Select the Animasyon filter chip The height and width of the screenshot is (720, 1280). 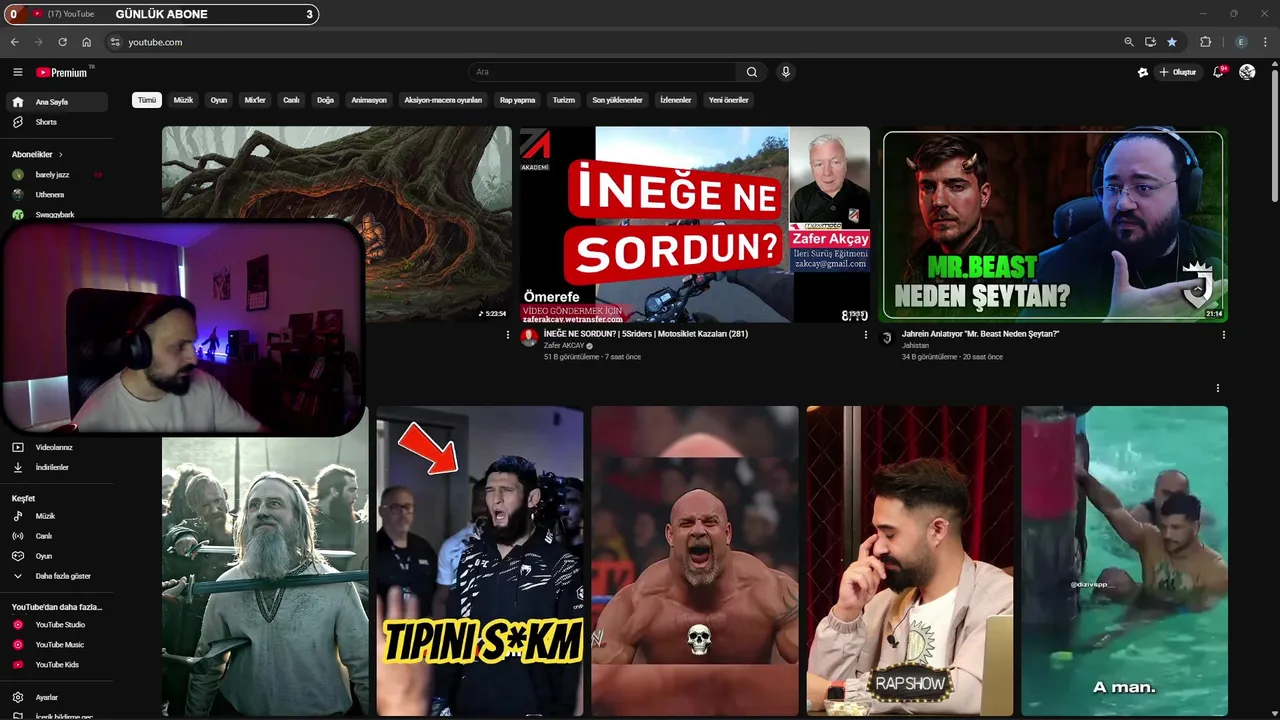point(369,100)
